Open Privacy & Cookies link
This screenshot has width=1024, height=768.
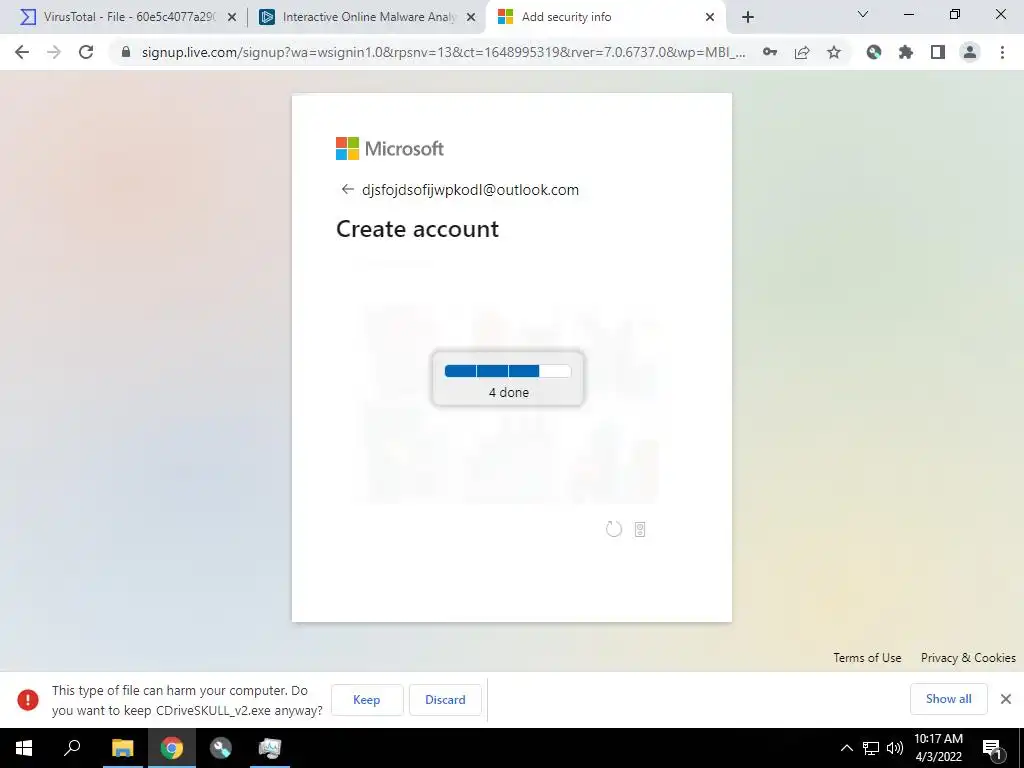pos(968,658)
